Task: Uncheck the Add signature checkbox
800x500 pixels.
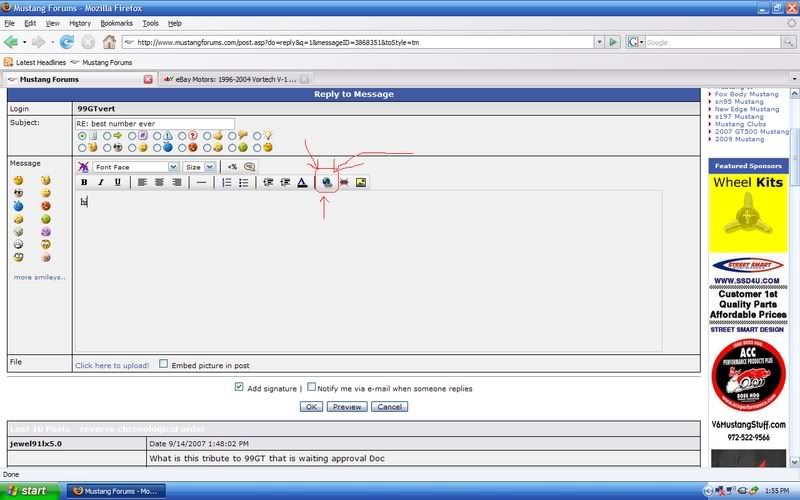Action: coord(239,387)
